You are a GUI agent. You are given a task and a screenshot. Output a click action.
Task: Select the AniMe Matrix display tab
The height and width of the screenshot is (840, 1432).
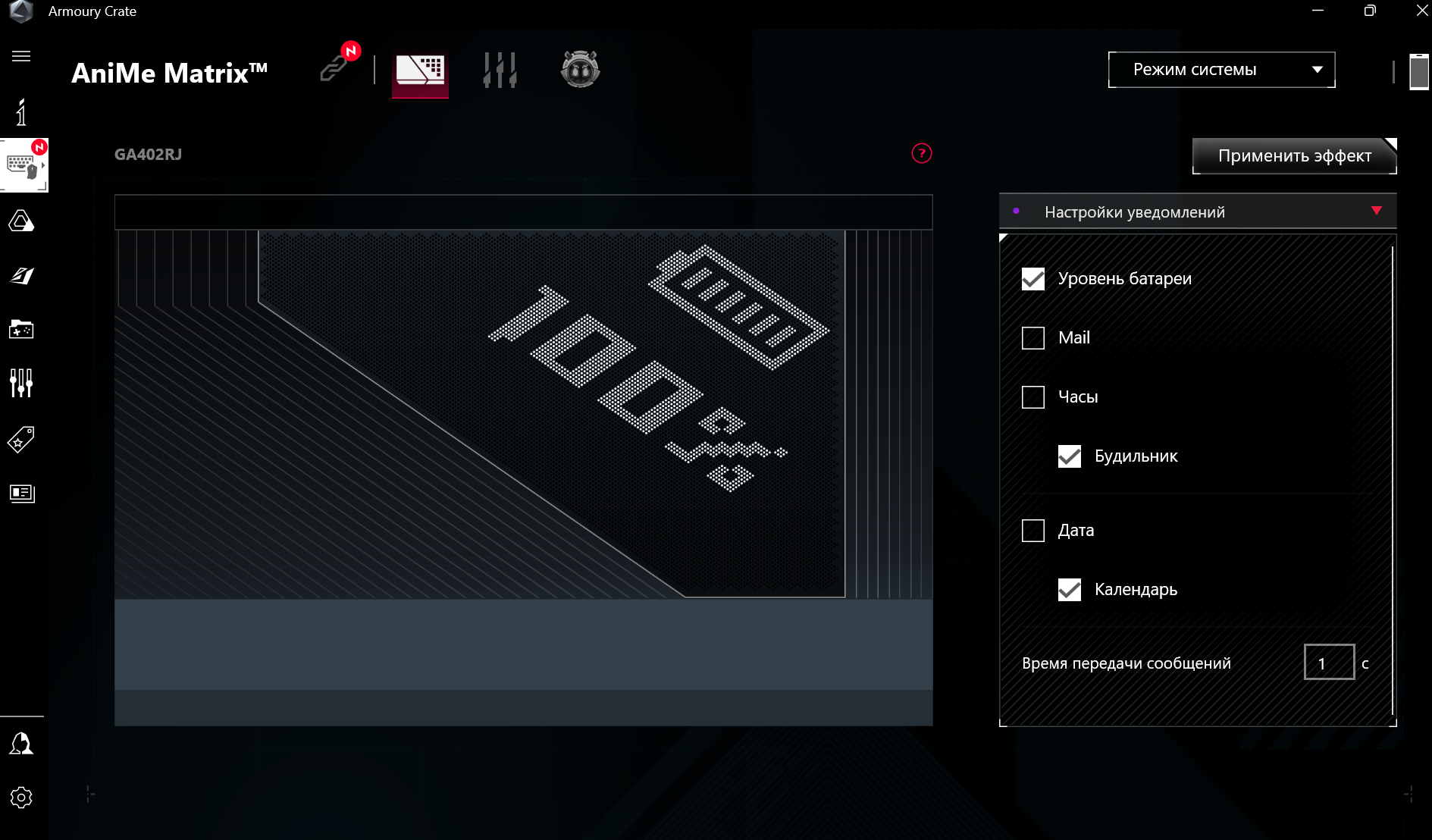pos(420,72)
